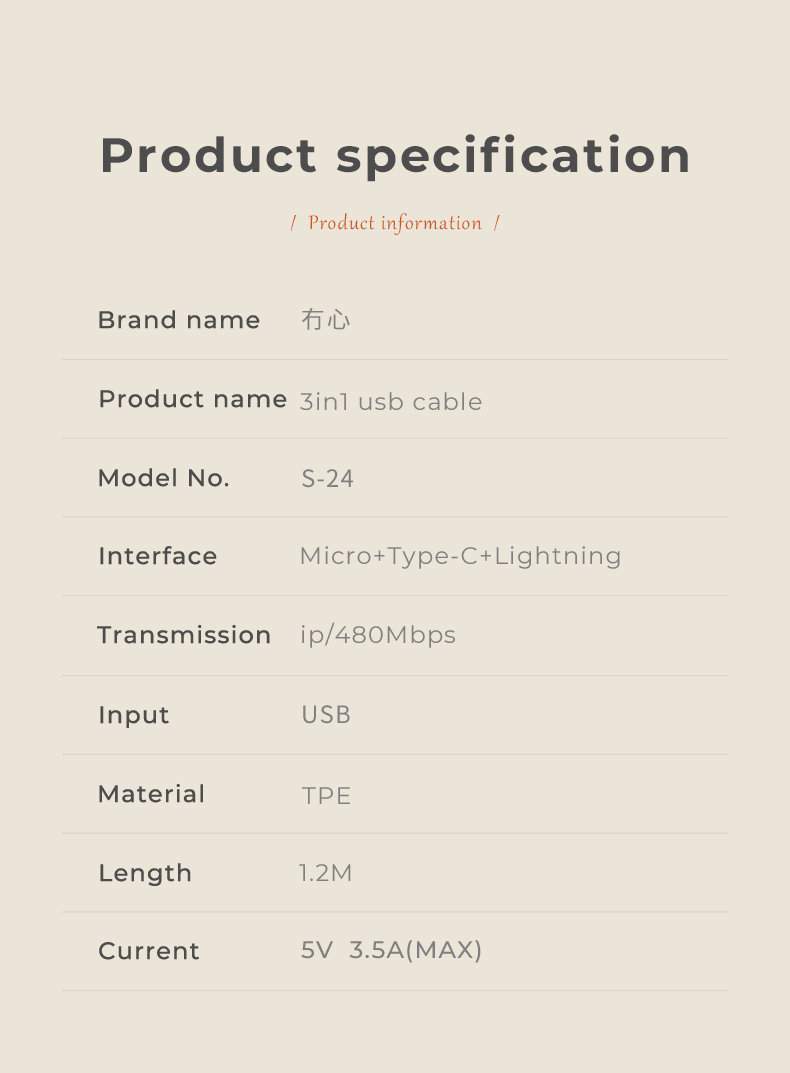Select the Product information subtitle
The height and width of the screenshot is (1073, 790).
[395, 223]
